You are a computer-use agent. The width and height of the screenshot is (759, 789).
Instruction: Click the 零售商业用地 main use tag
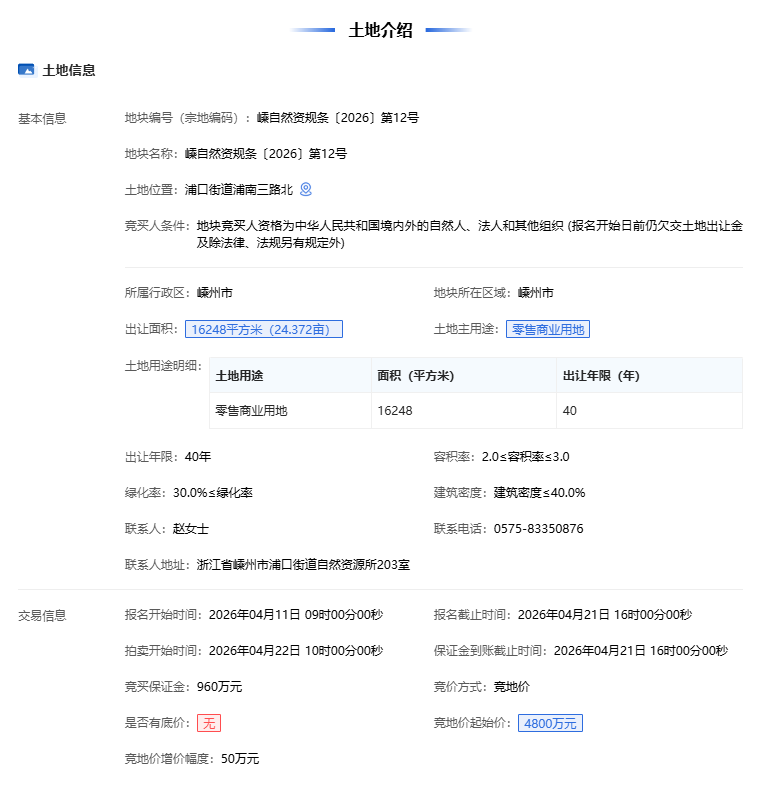547,329
